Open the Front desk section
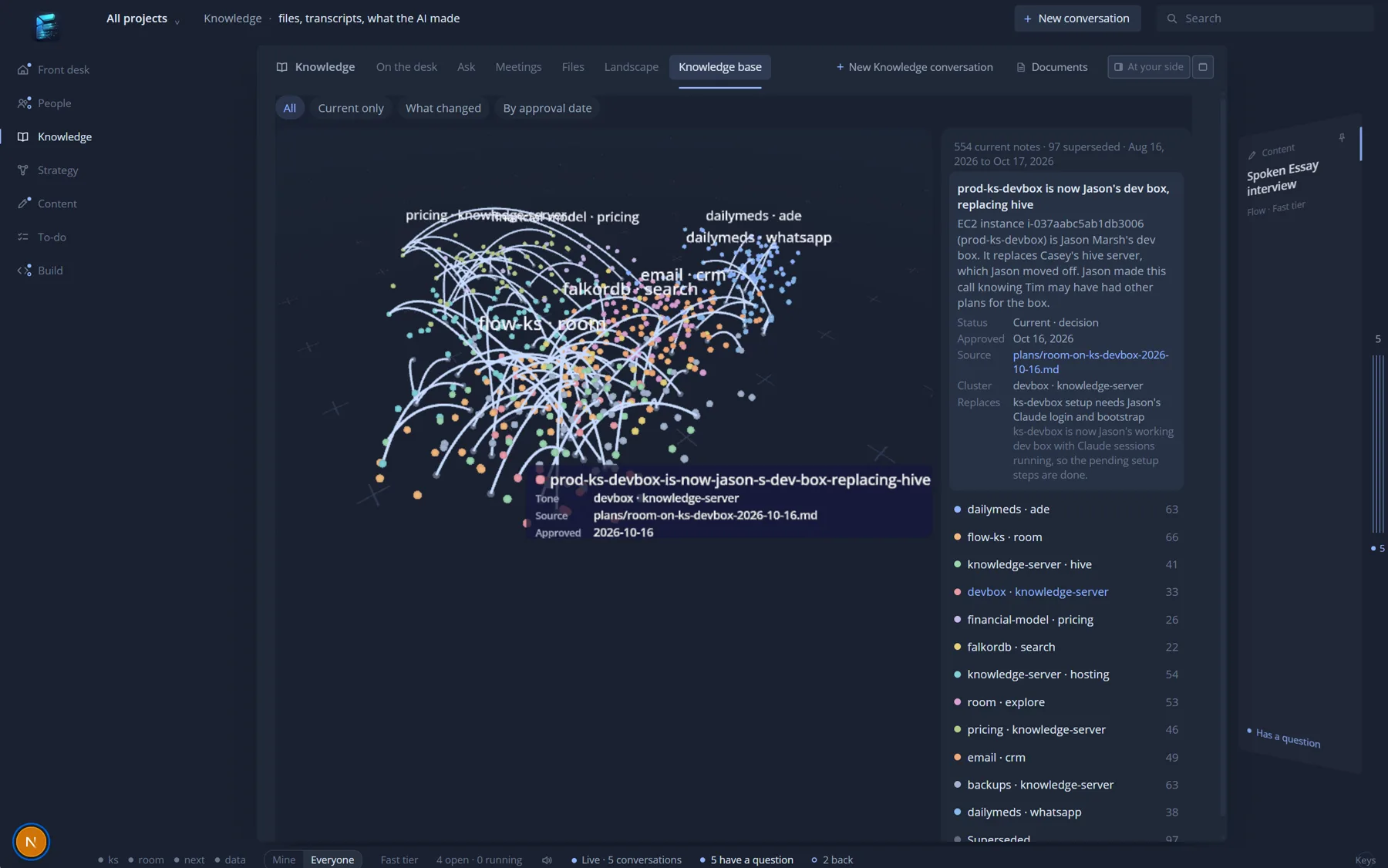The width and height of the screenshot is (1388, 868). point(53,69)
